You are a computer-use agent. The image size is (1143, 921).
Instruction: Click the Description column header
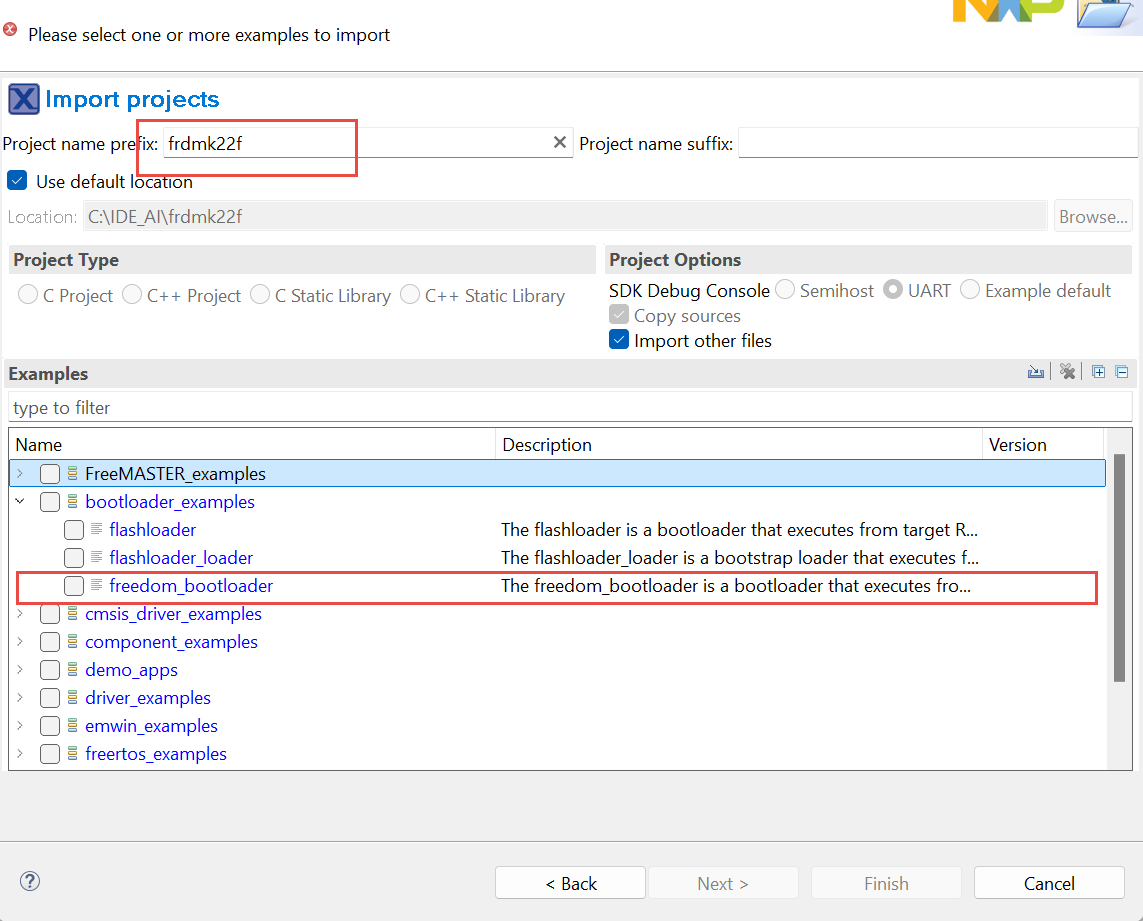click(x=738, y=445)
